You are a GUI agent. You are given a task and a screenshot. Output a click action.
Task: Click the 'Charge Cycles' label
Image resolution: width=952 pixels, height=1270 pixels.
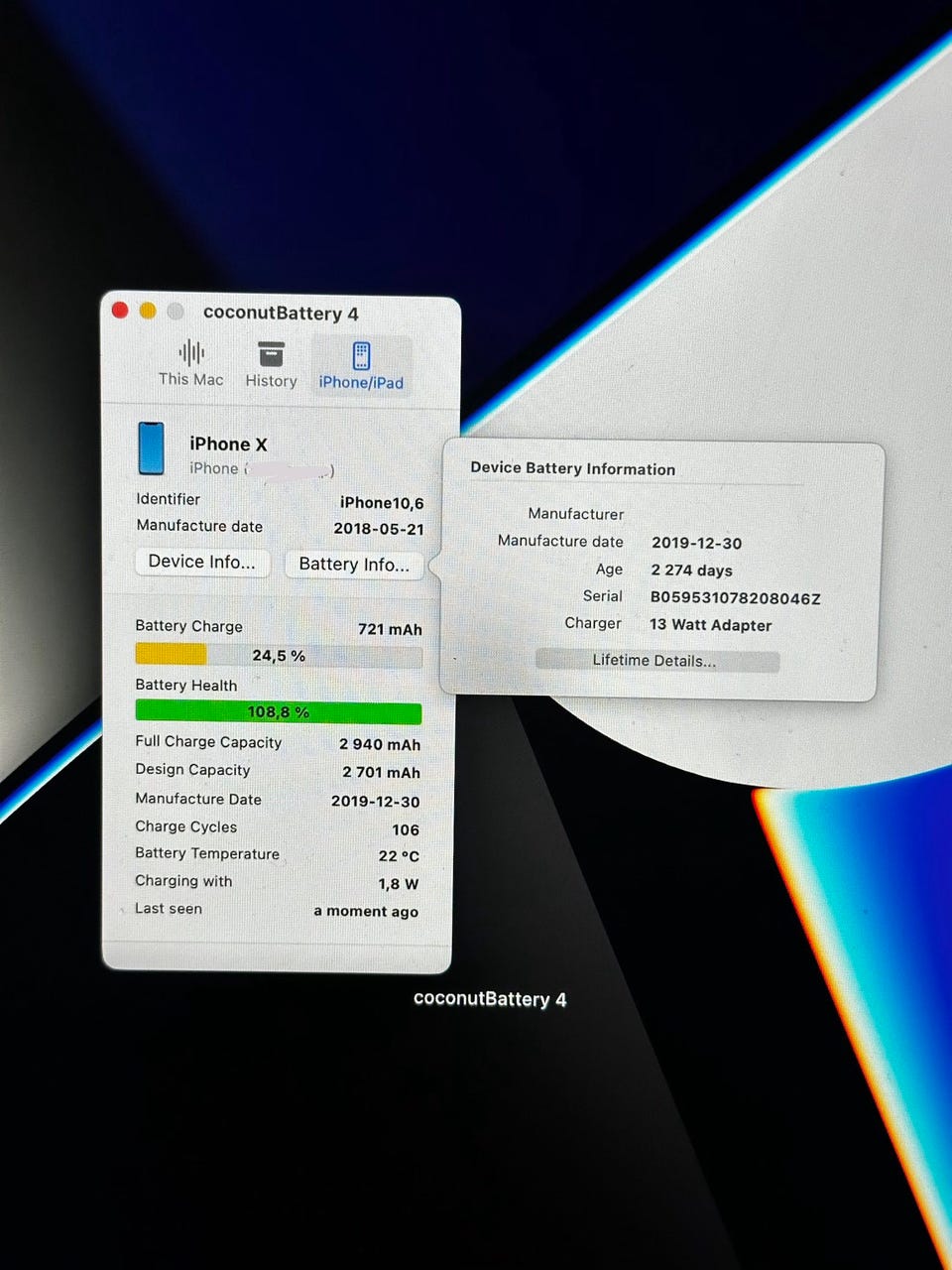pyautogui.click(x=186, y=826)
